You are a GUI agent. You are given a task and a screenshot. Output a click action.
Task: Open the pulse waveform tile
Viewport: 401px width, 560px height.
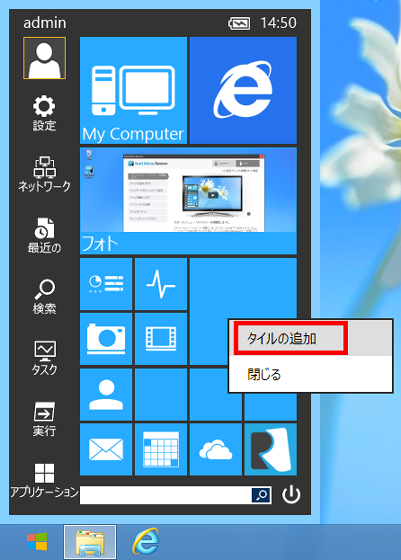[x=161, y=284]
